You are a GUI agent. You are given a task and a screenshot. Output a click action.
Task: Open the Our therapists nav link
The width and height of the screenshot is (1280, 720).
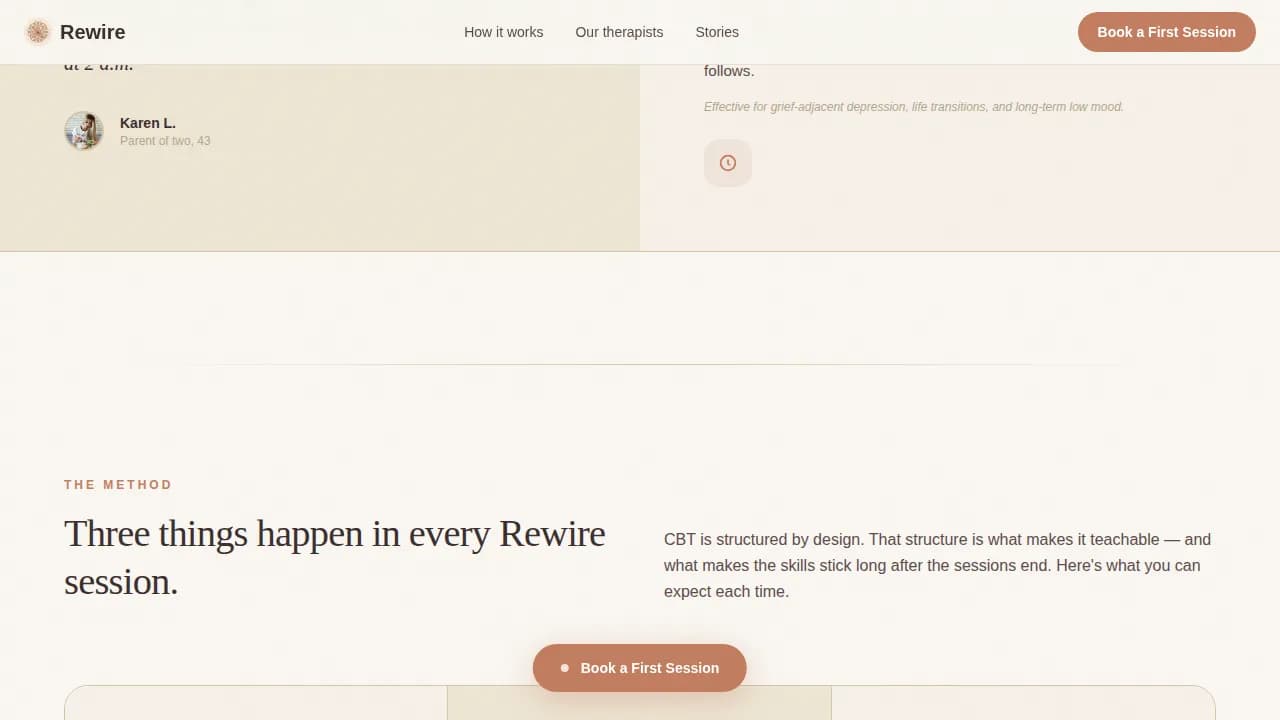pyautogui.click(x=619, y=32)
